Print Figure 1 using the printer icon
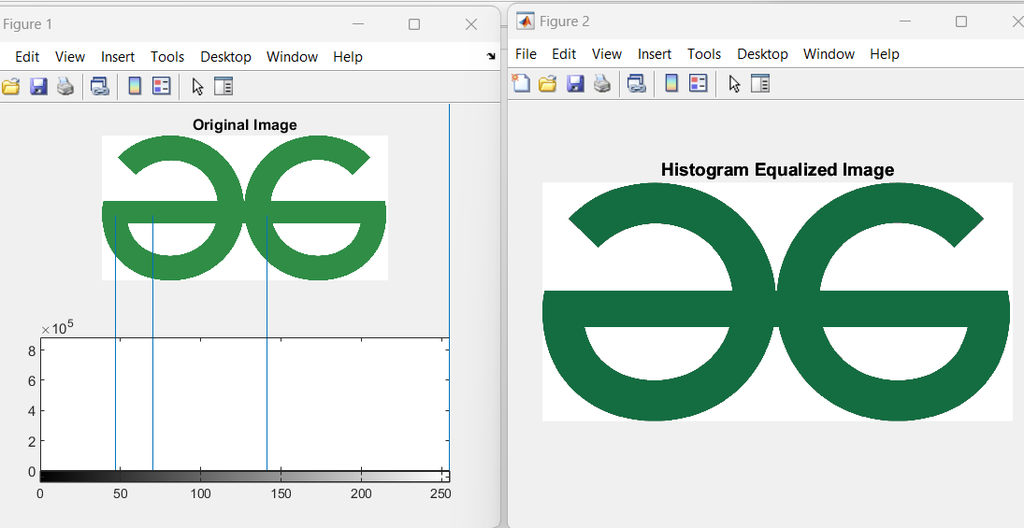This screenshot has height=528, width=1024. pos(65,87)
